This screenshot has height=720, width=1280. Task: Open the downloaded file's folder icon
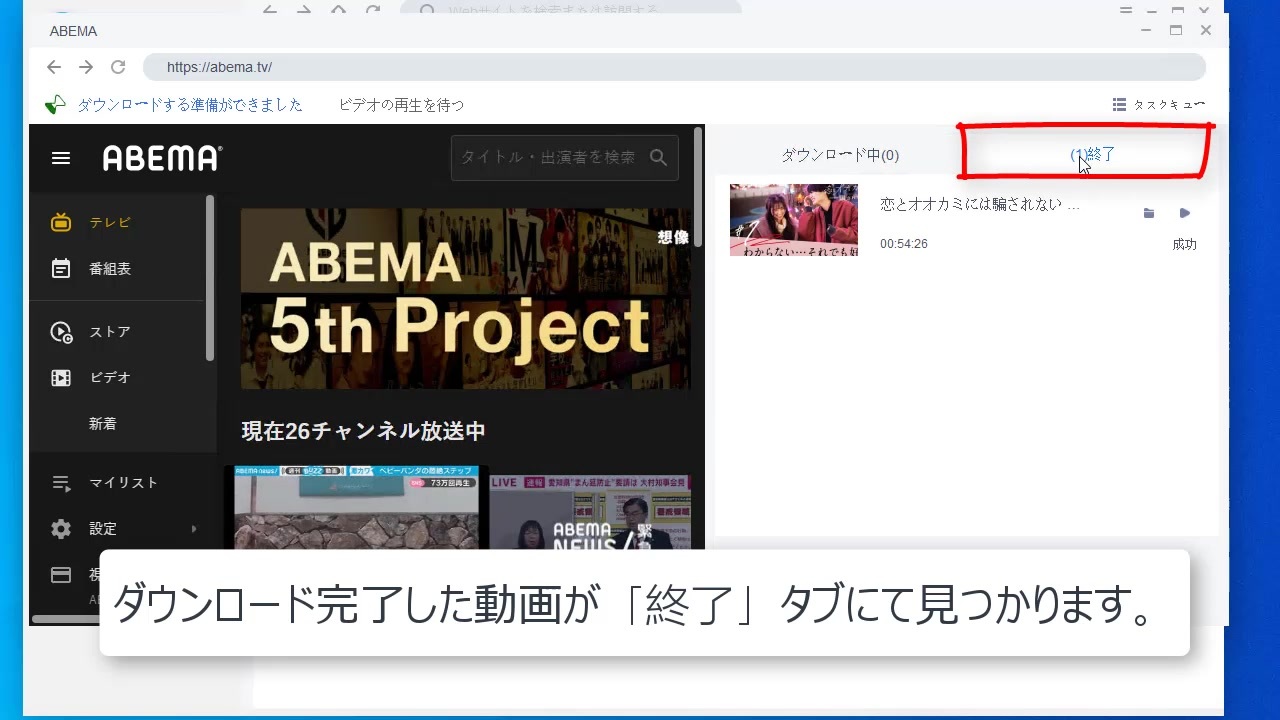click(x=1149, y=213)
